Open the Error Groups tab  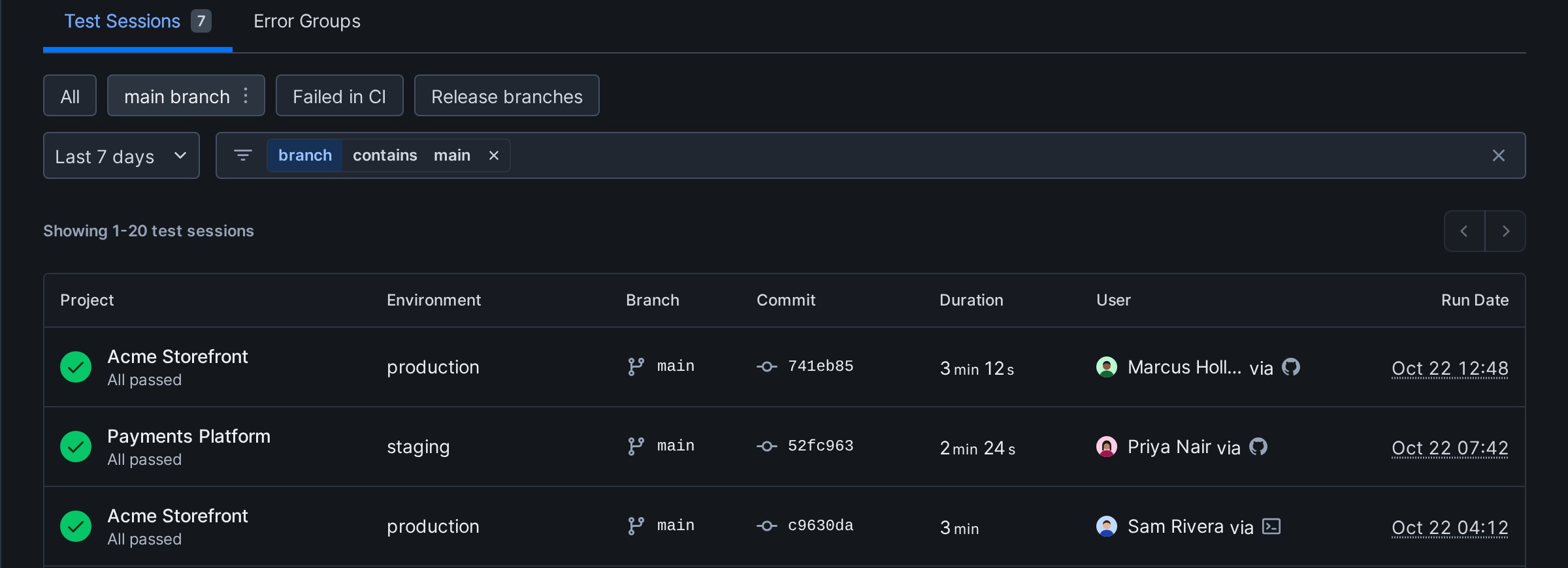click(307, 22)
